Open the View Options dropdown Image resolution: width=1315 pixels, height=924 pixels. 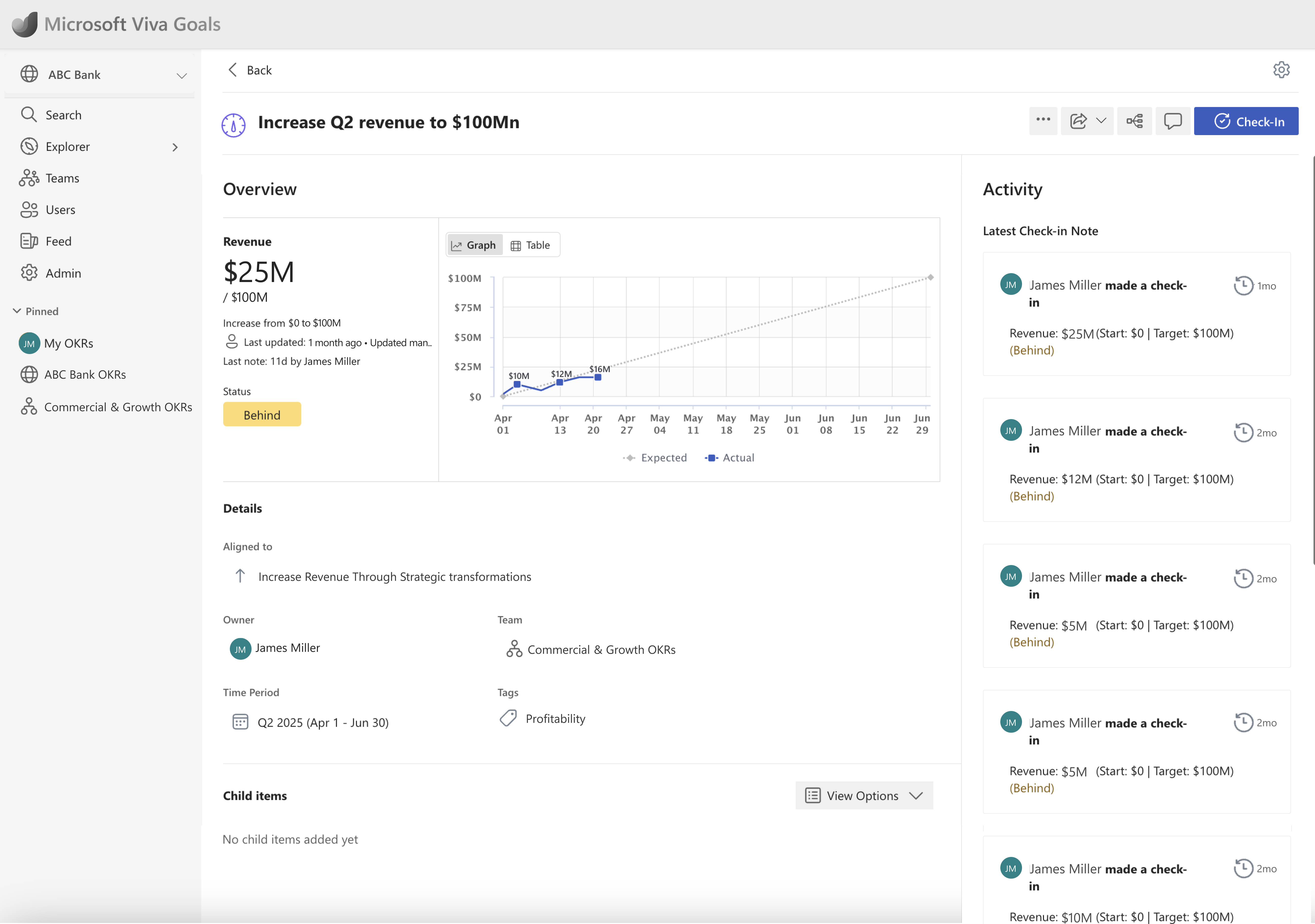[x=864, y=795]
